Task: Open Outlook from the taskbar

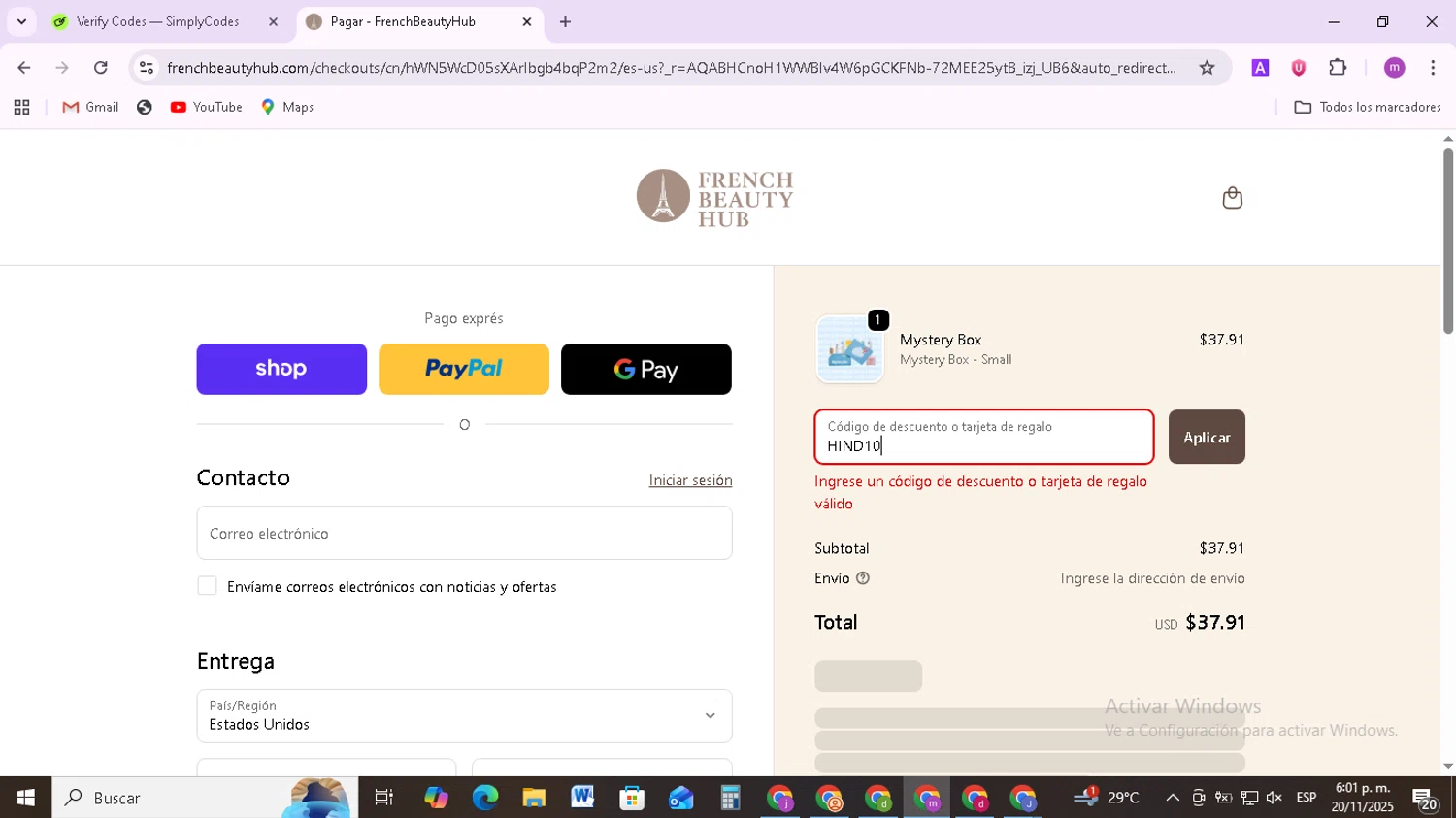Action: click(x=680, y=798)
